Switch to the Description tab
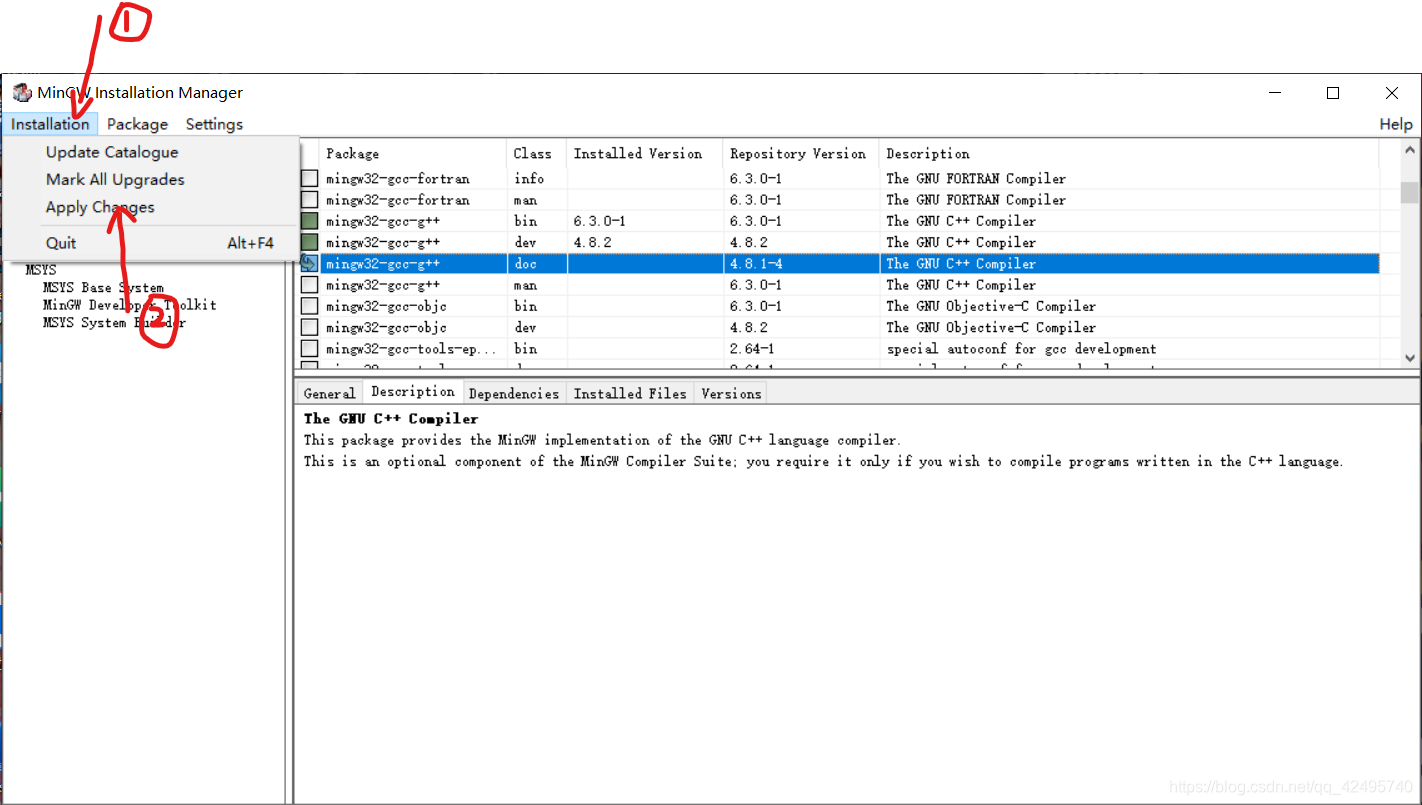The width and height of the screenshot is (1422, 805). pyautogui.click(x=413, y=392)
